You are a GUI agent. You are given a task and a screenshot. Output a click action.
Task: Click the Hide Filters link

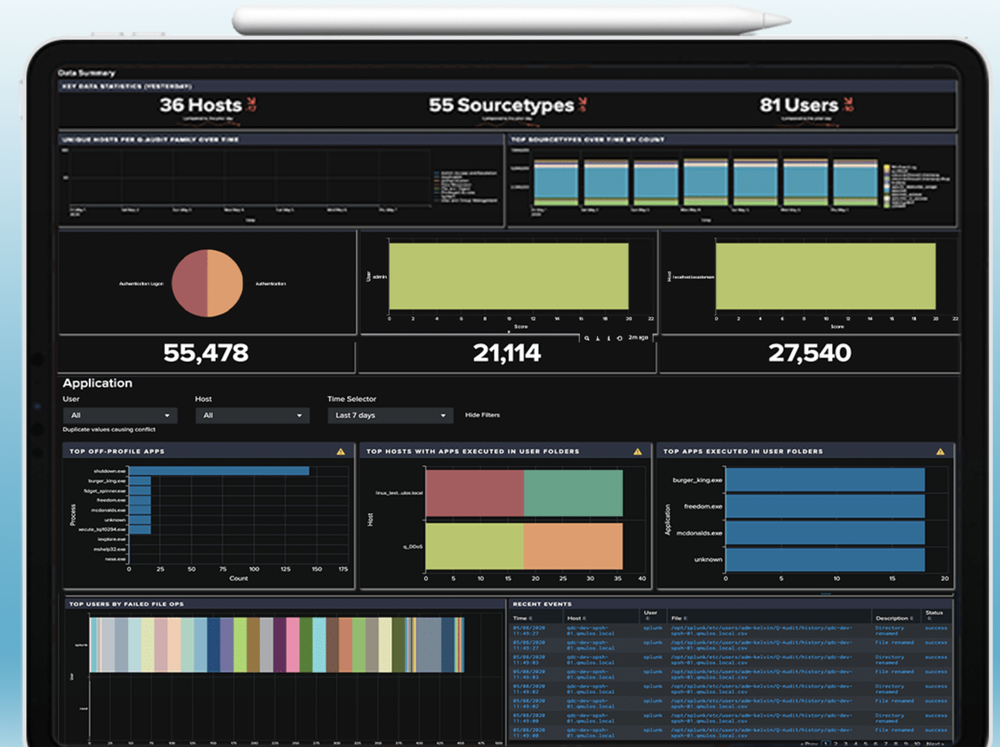[482, 415]
